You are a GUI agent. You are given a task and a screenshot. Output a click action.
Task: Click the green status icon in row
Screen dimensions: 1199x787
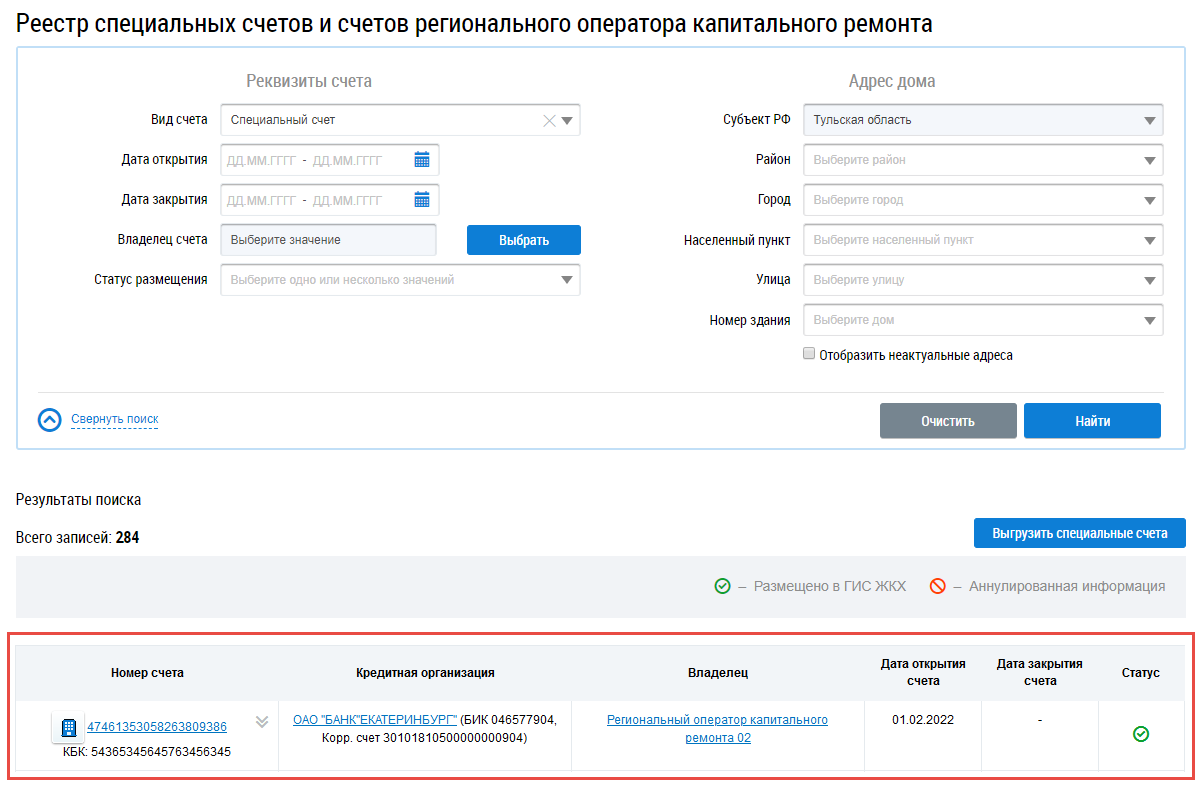1140,734
